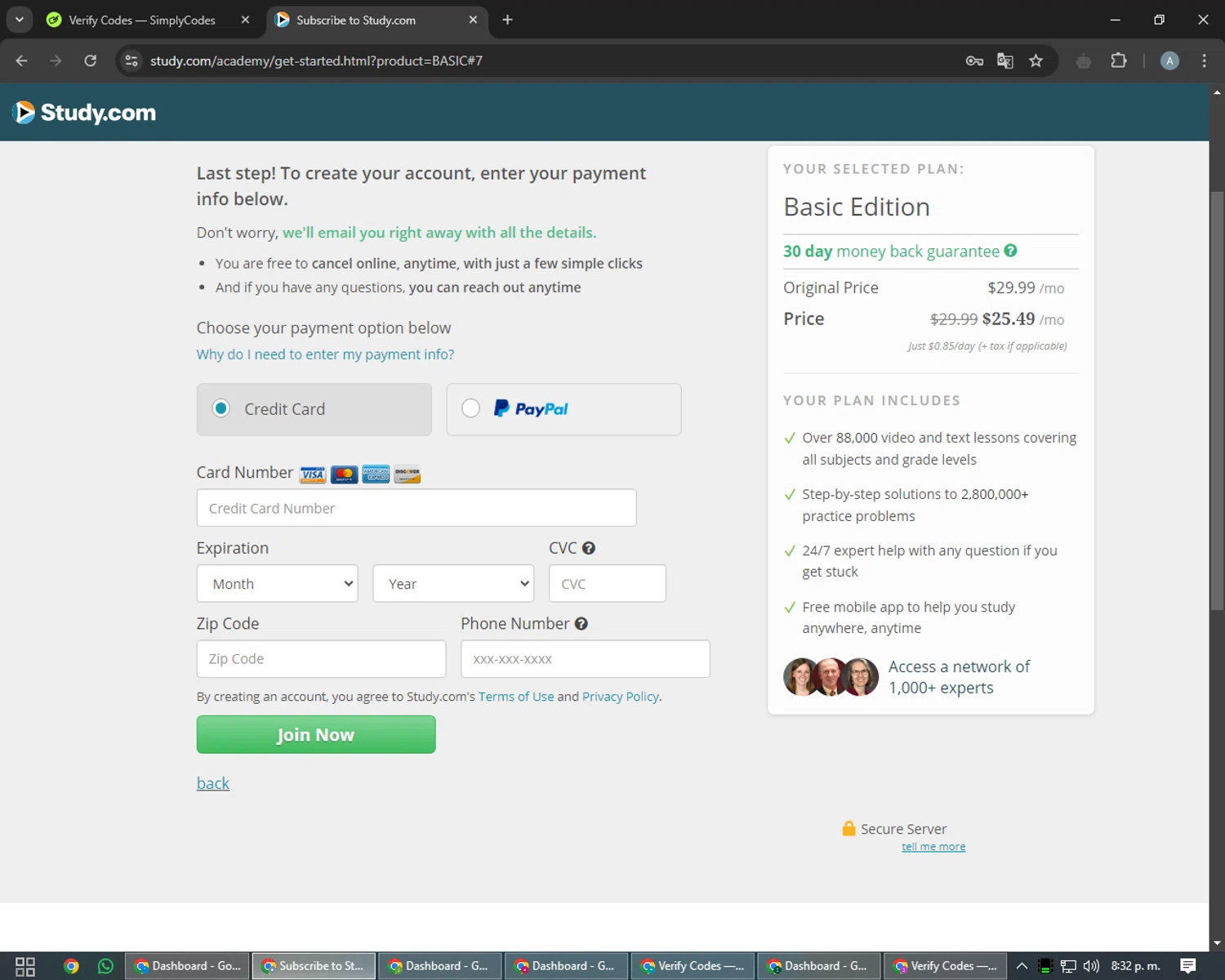The width and height of the screenshot is (1225, 980).
Task: Open 'Why do I need to enter my payment info?'
Action: 325,354
